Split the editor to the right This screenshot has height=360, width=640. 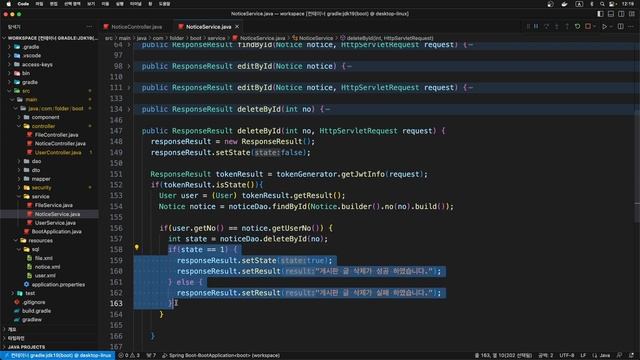point(620,27)
